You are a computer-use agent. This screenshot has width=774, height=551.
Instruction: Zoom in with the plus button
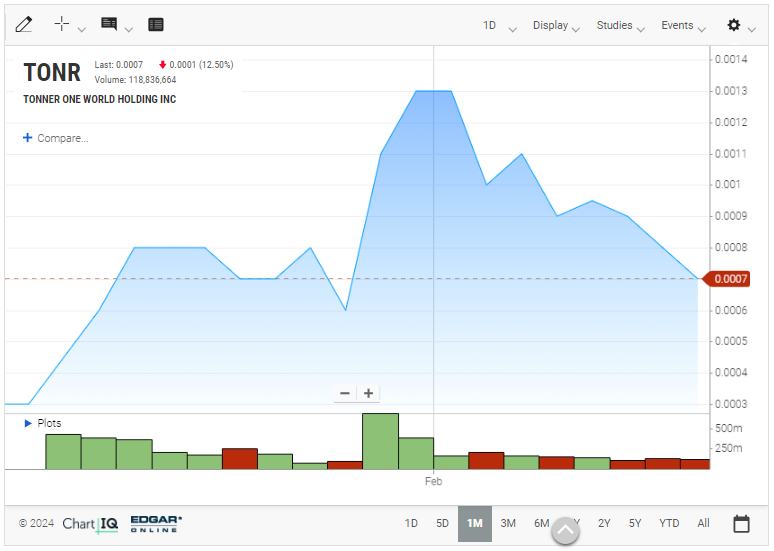click(368, 393)
